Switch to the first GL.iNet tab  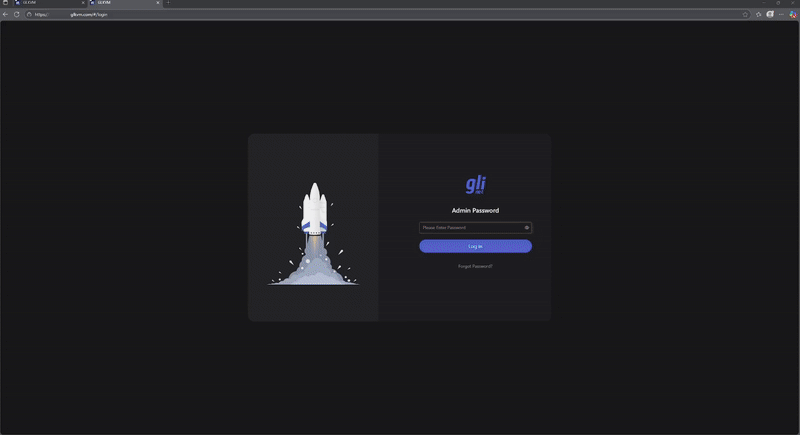pos(45,4)
